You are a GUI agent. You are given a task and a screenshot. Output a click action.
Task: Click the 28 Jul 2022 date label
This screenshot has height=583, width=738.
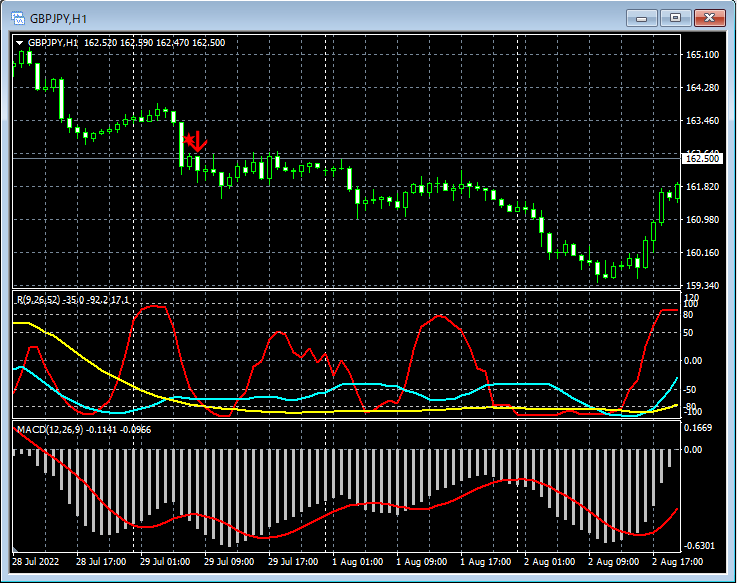click(38, 563)
